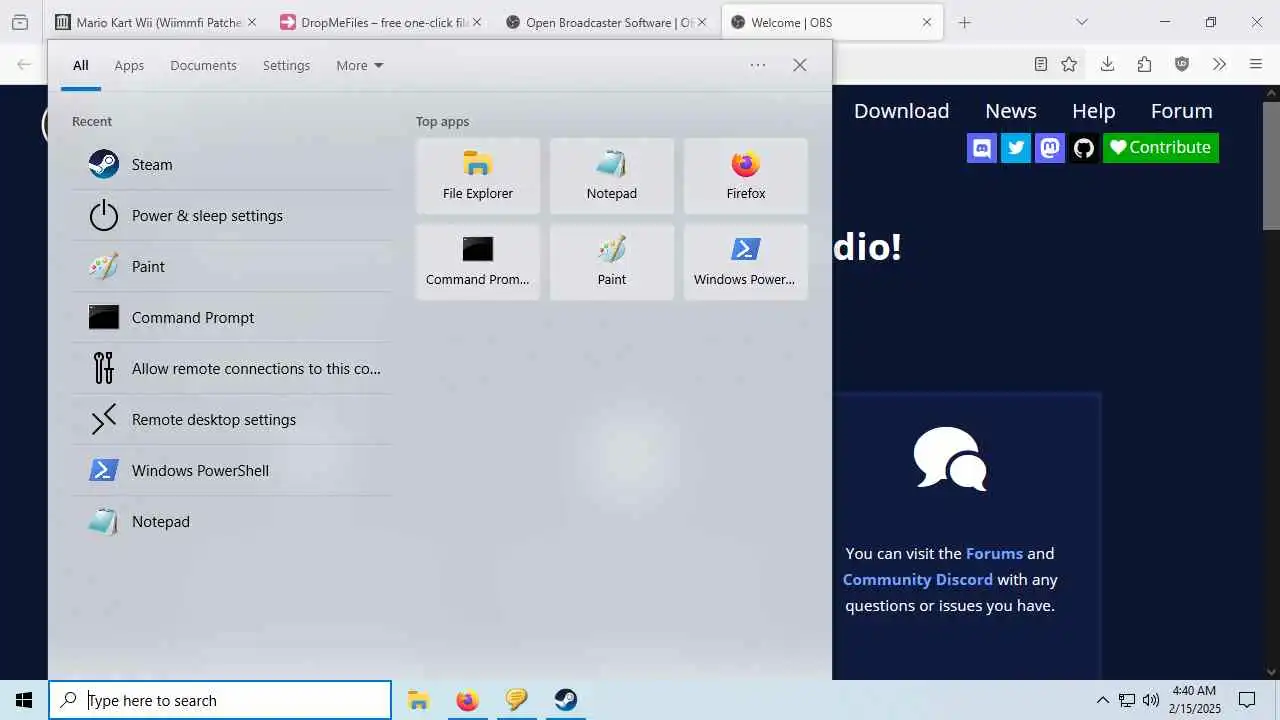Open the yellow chat app on the taskbar

coord(516,700)
